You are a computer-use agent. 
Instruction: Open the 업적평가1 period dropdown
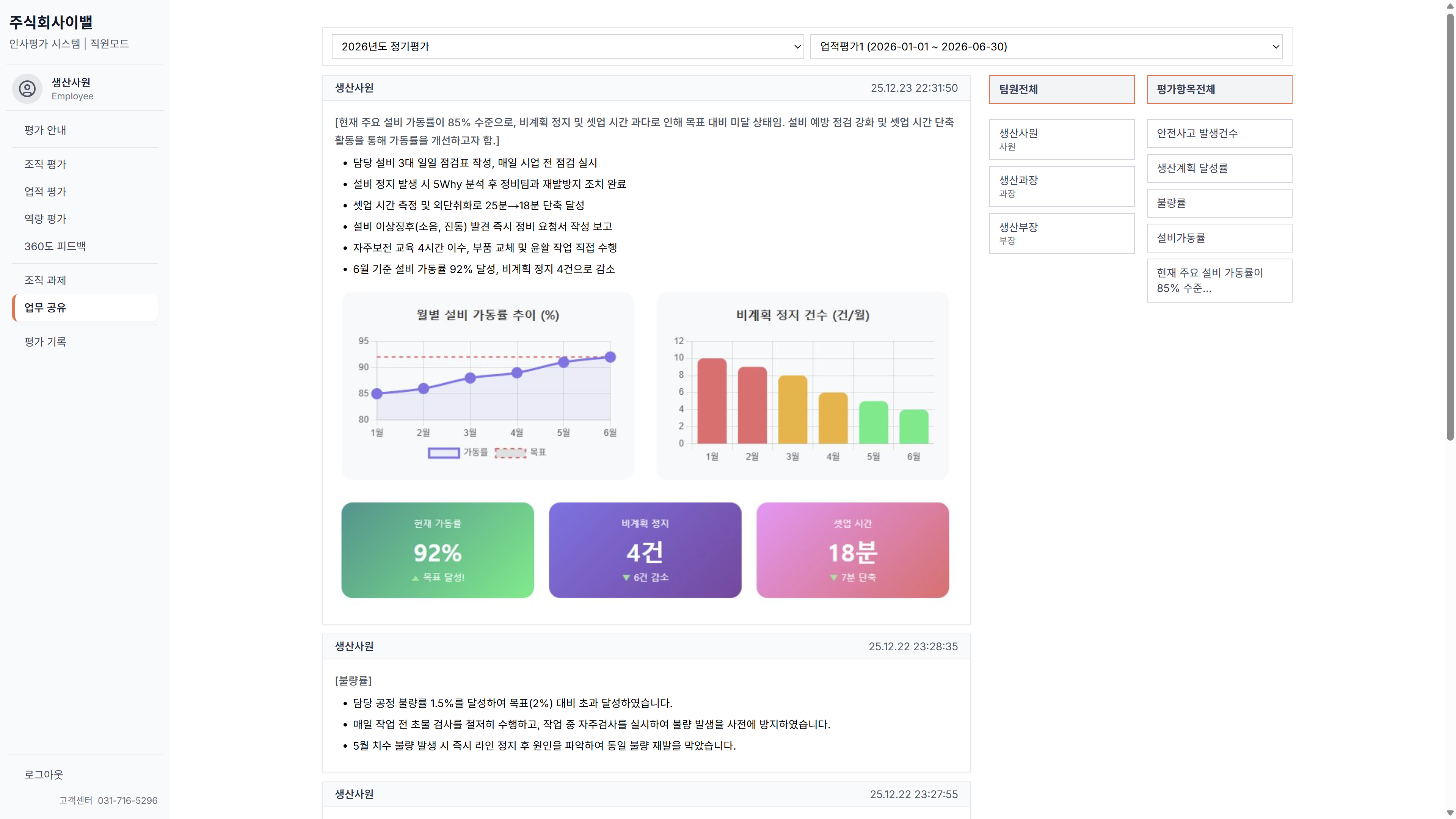click(x=1046, y=46)
